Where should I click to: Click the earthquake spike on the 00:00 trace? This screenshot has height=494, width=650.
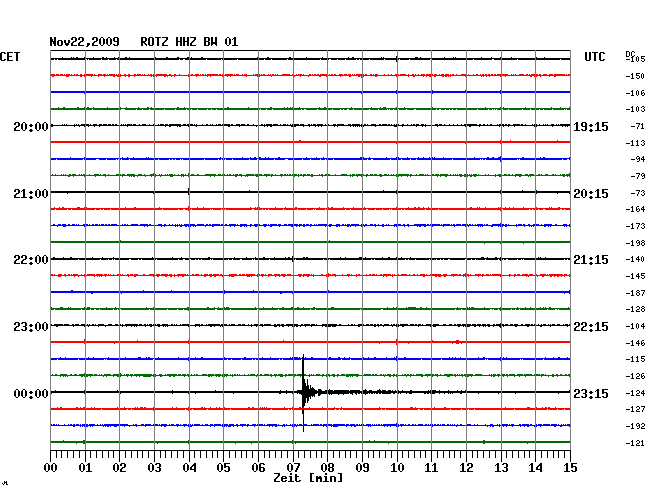point(304,392)
